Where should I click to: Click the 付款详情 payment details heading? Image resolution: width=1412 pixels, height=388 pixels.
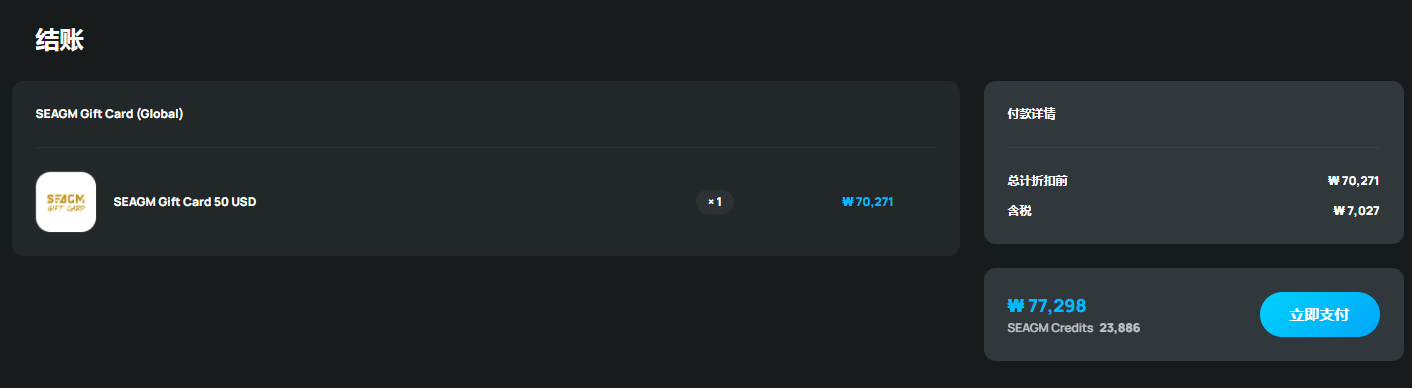pos(1032,114)
